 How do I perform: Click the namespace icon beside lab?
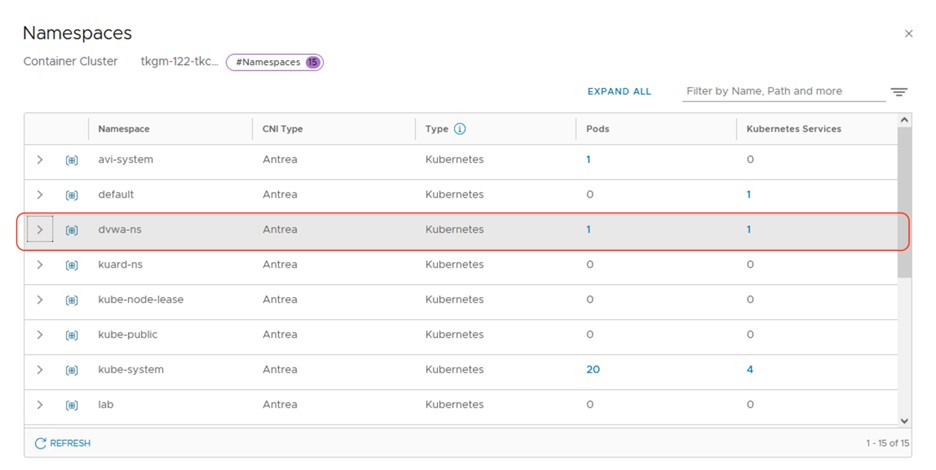[71, 405]
